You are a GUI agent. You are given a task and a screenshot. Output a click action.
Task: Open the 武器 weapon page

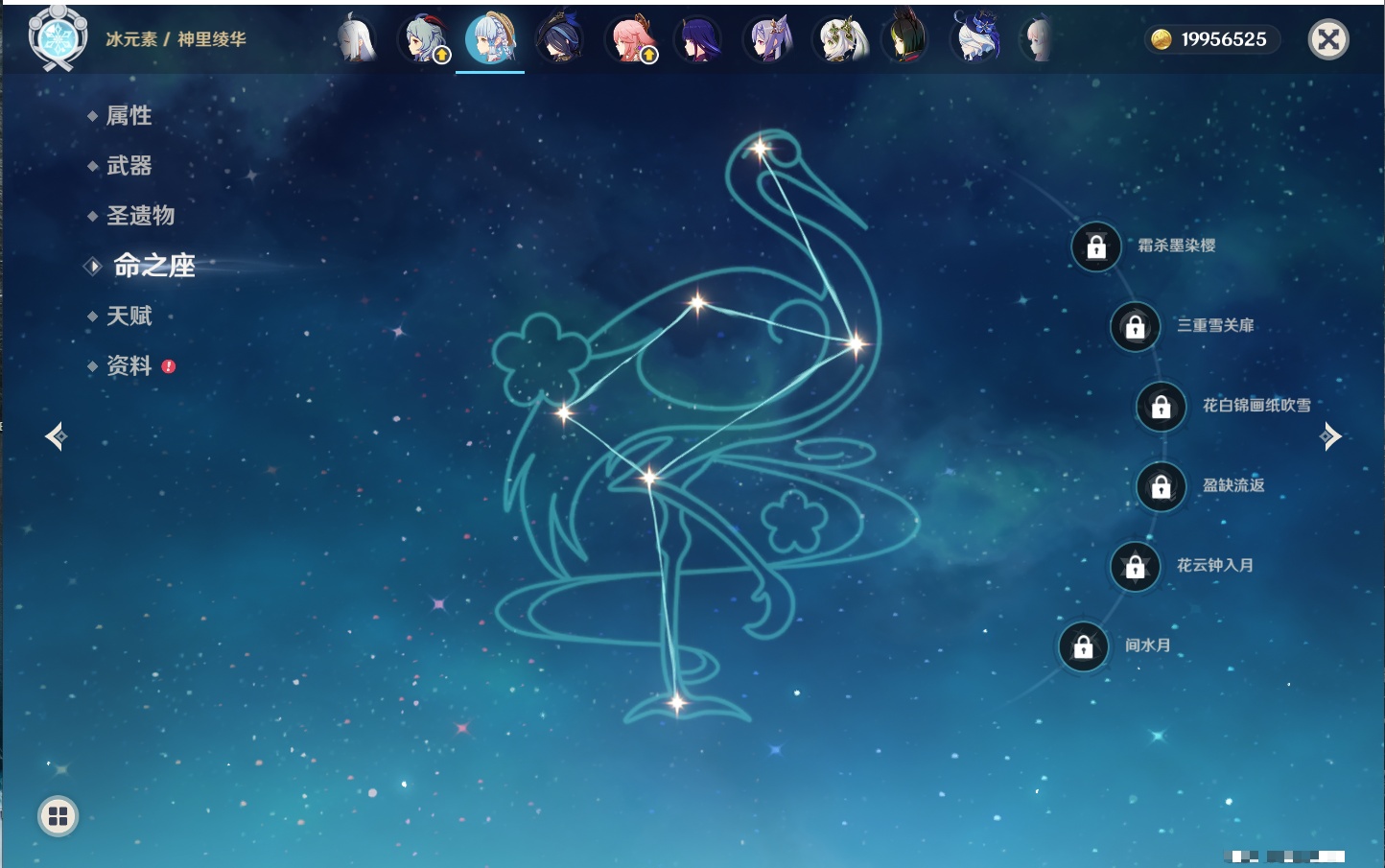[129, 166]
